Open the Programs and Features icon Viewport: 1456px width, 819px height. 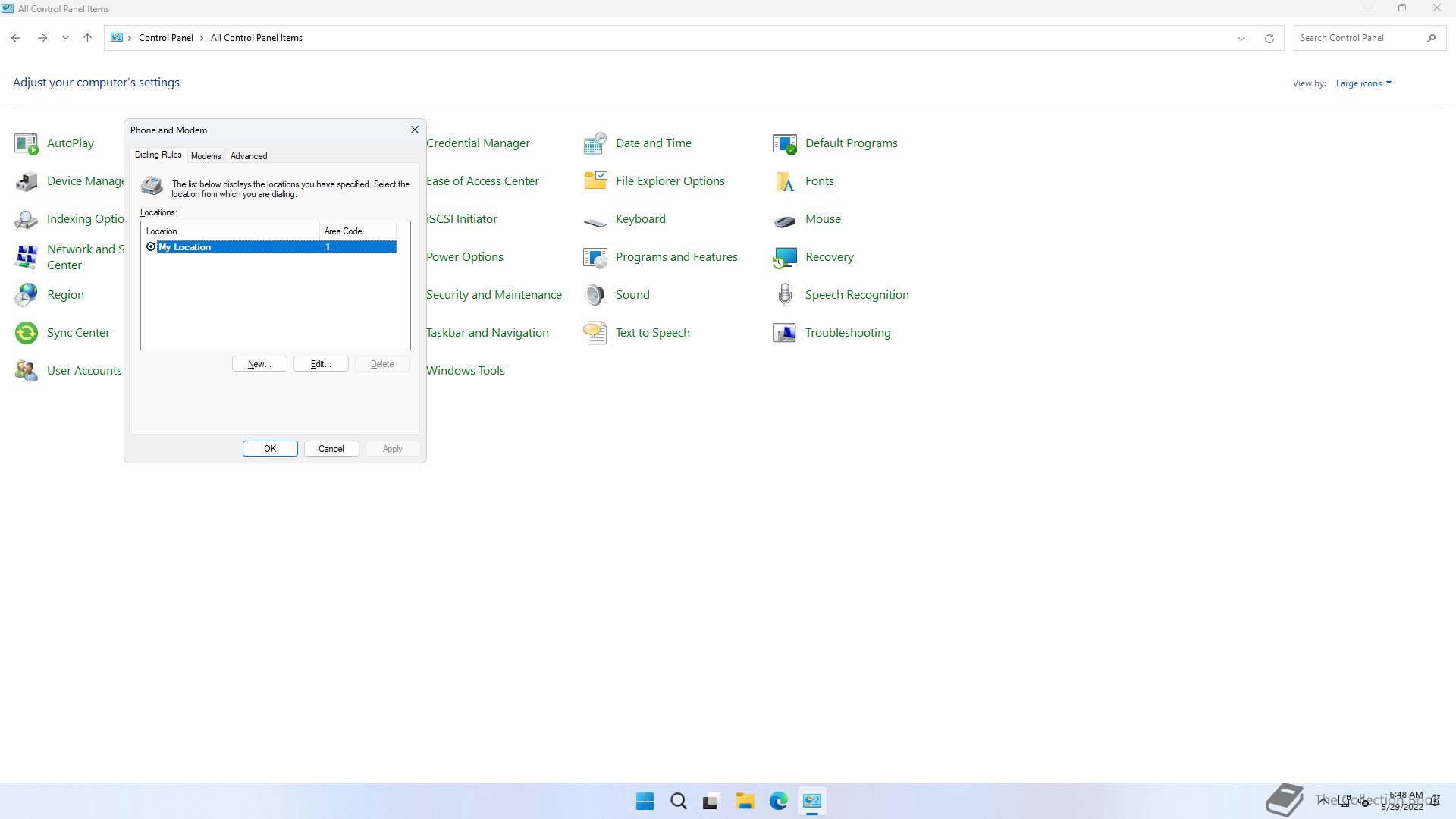point(595,257)
